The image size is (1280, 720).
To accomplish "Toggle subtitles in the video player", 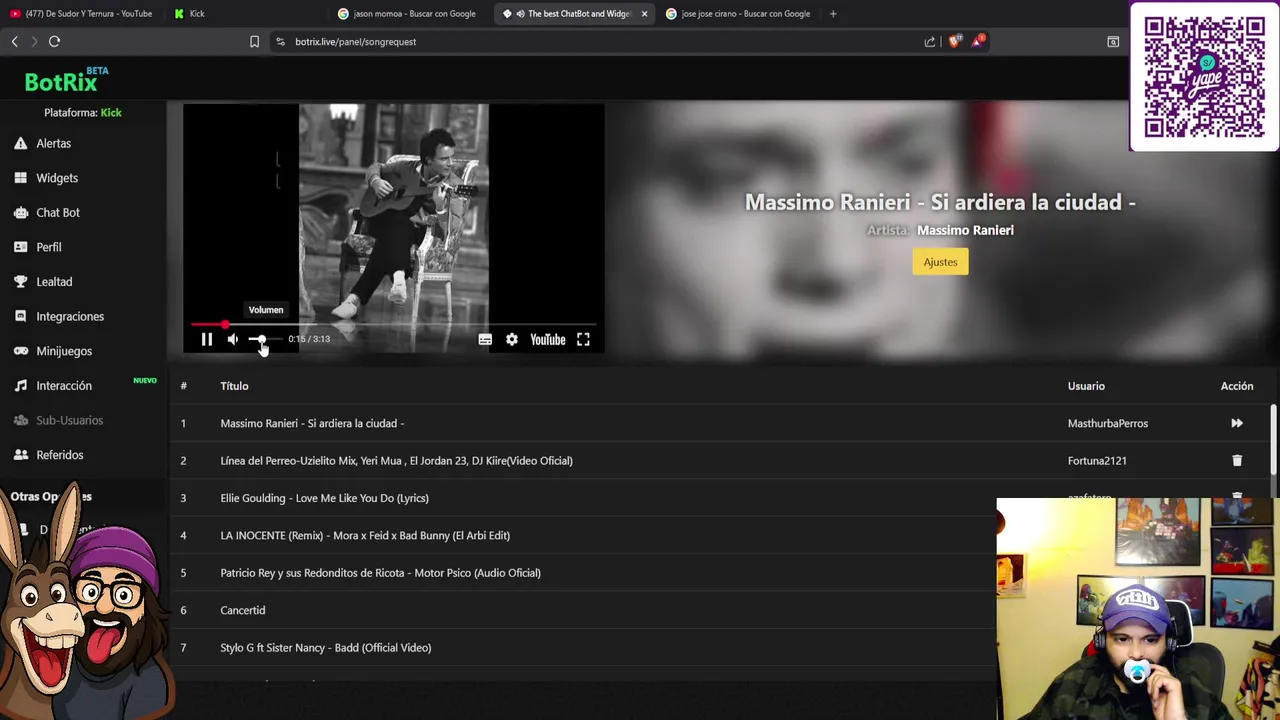I will (485, 339).
